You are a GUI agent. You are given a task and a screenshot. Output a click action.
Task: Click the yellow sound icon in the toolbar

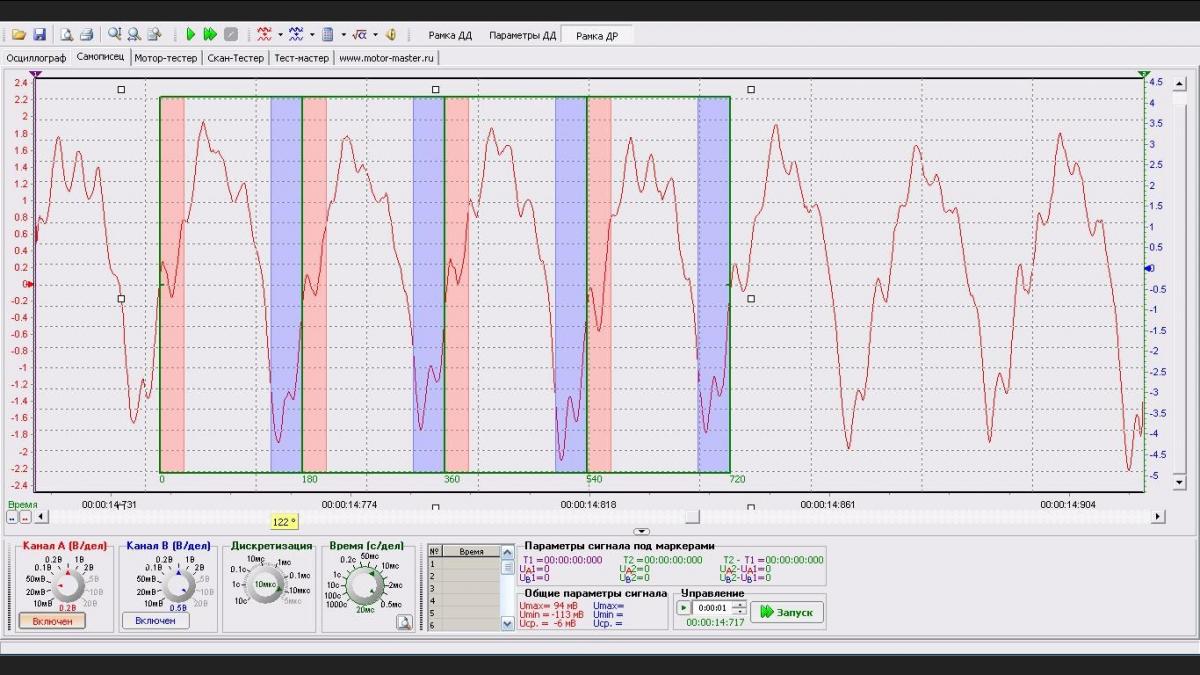pos(391,34)
